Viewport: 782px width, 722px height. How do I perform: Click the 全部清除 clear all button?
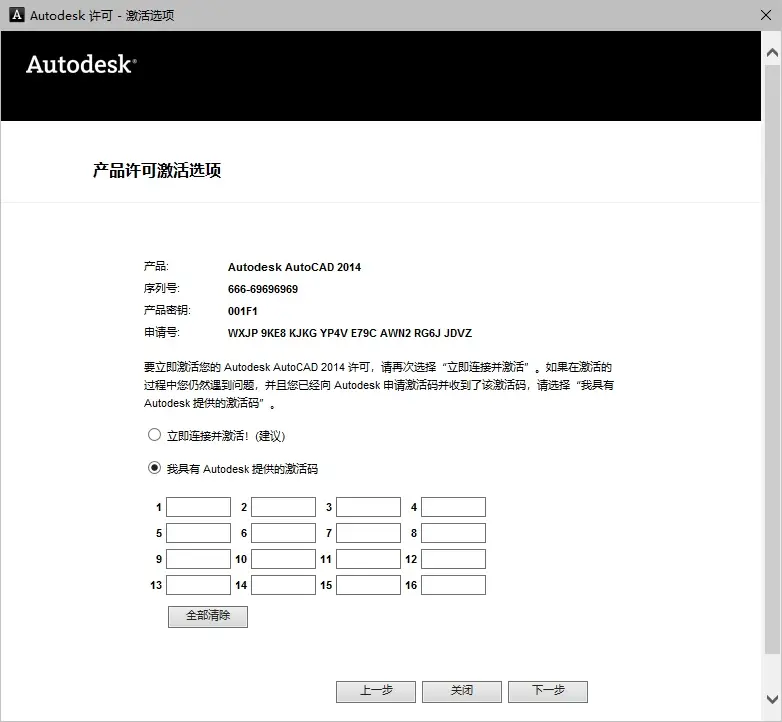(x=208, y=617)
